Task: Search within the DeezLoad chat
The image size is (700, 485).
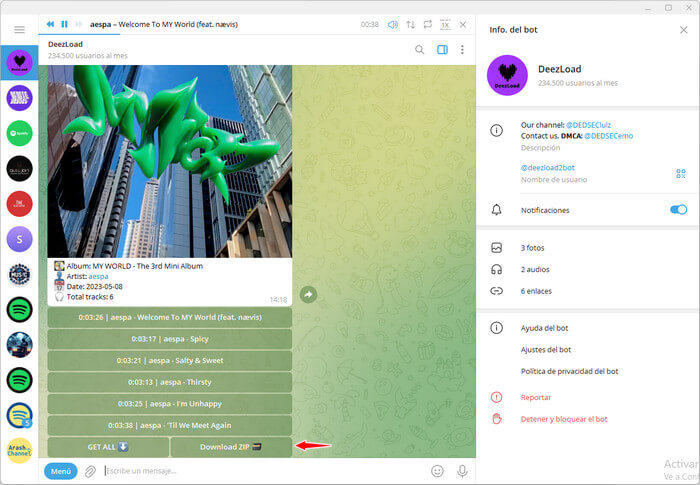Action: 420,50
